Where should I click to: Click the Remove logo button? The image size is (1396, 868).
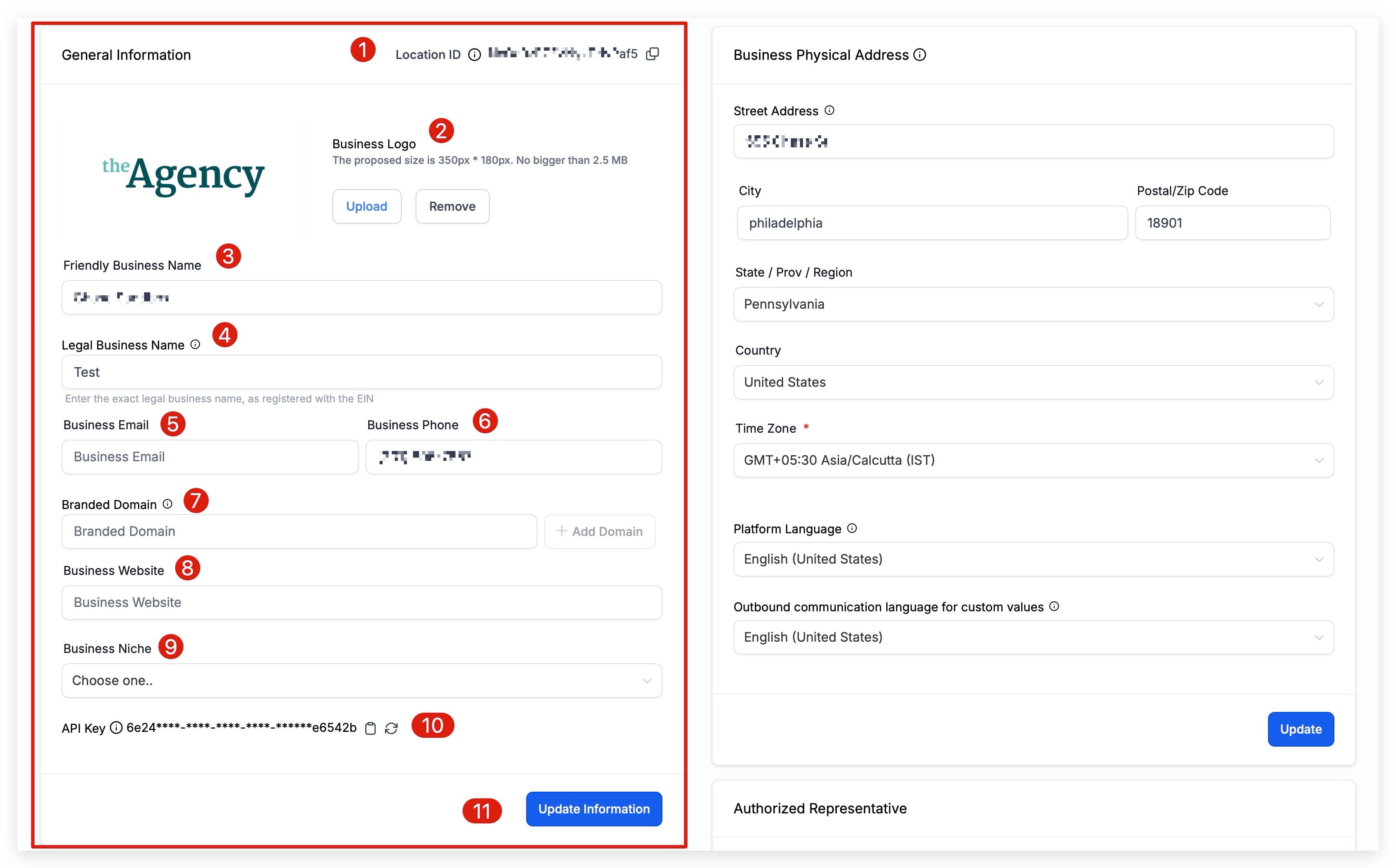pyautogui.click(x=452, y=206)
